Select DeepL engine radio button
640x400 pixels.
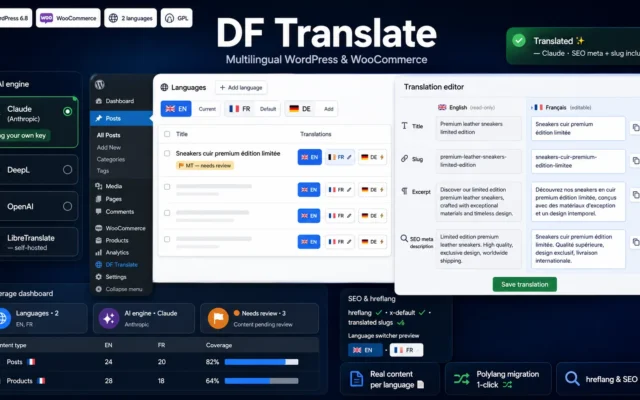pos(67,170)
